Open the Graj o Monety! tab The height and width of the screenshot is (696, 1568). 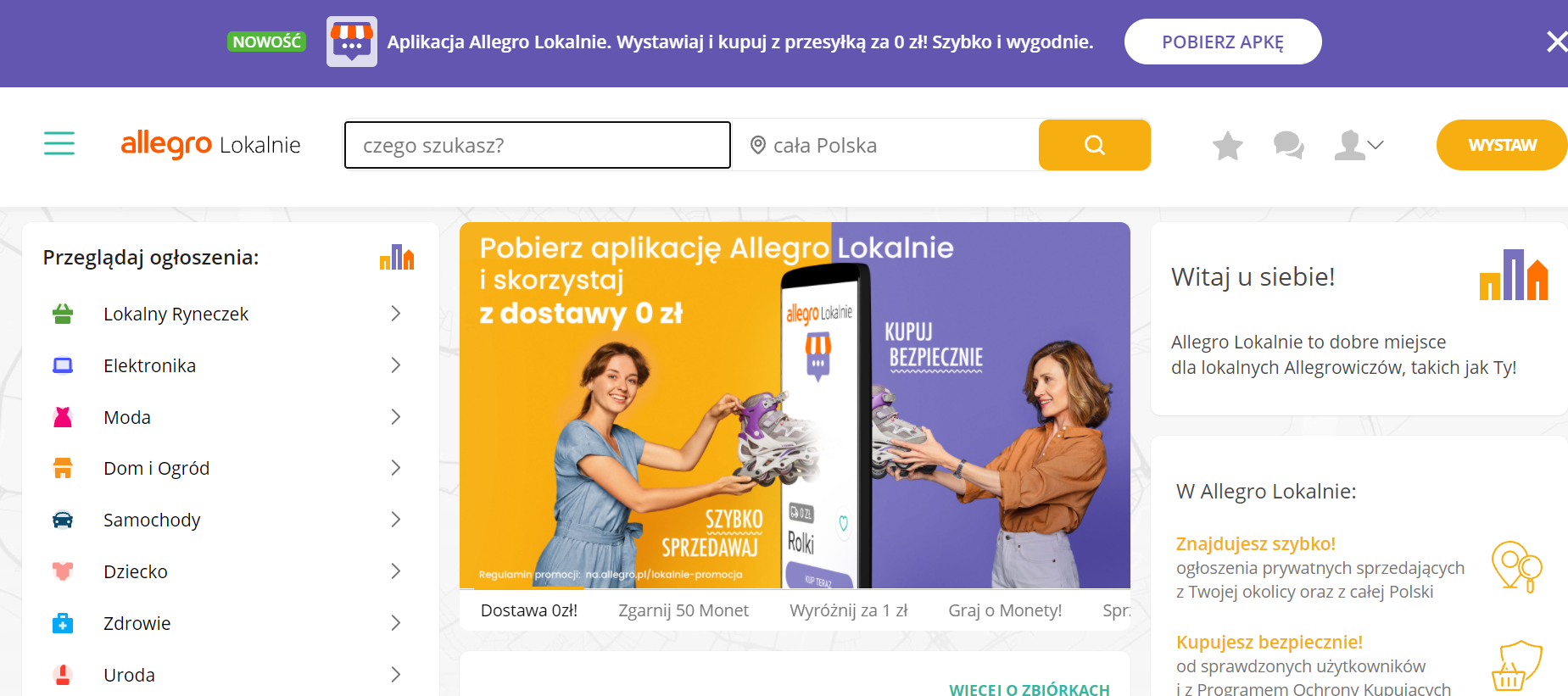click(x=1005, y=610)
